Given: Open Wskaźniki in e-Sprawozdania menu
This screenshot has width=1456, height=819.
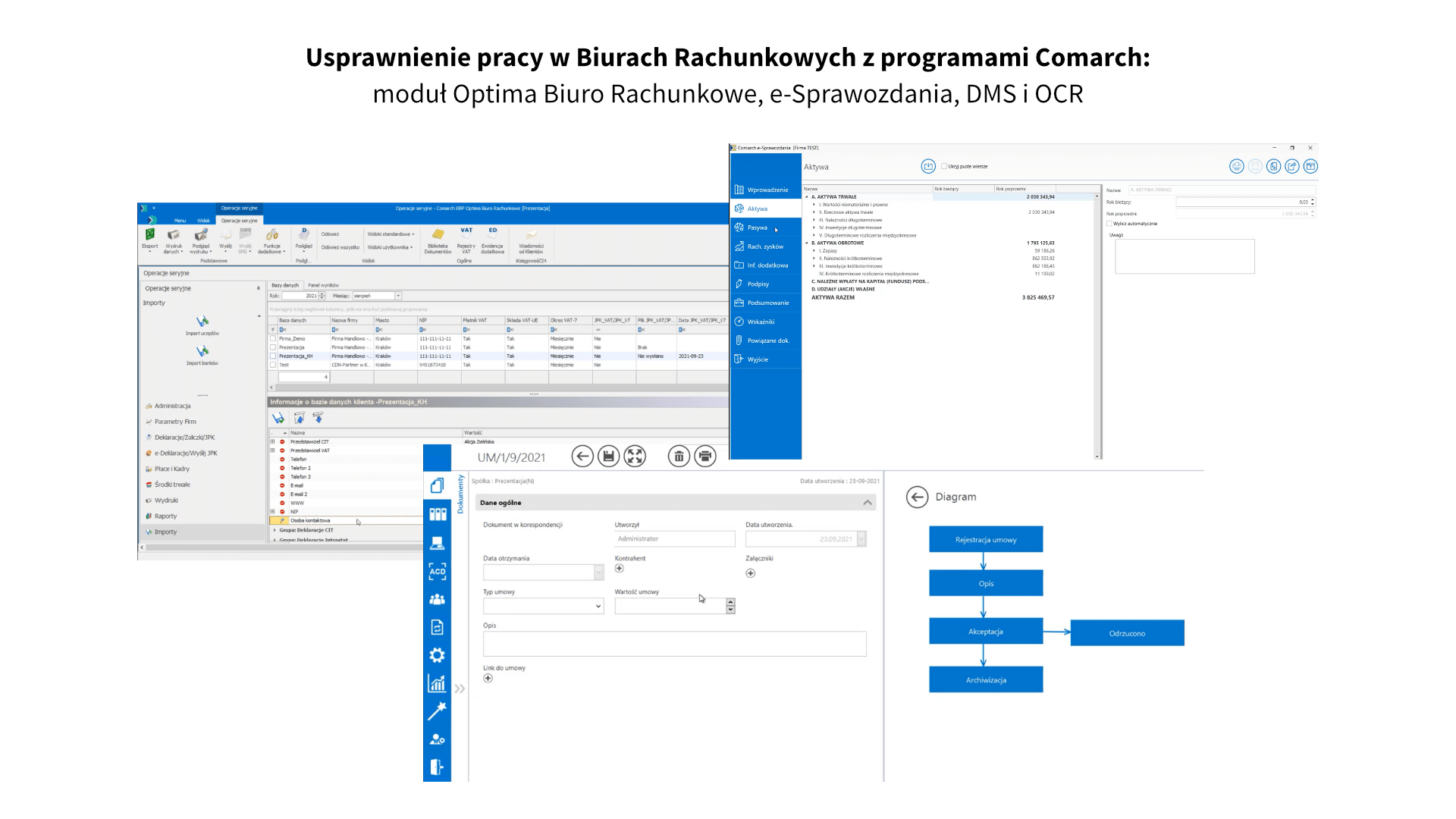Looking at the screenshot, I should tap(765, 322).
